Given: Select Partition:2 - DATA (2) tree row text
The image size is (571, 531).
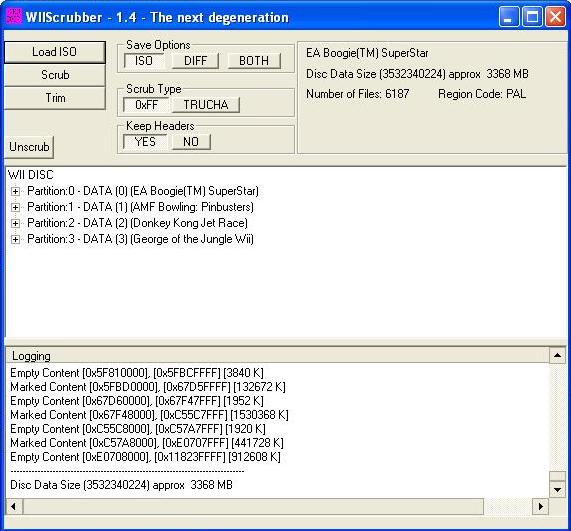Looking at the screenshot, I should point(137,223).
